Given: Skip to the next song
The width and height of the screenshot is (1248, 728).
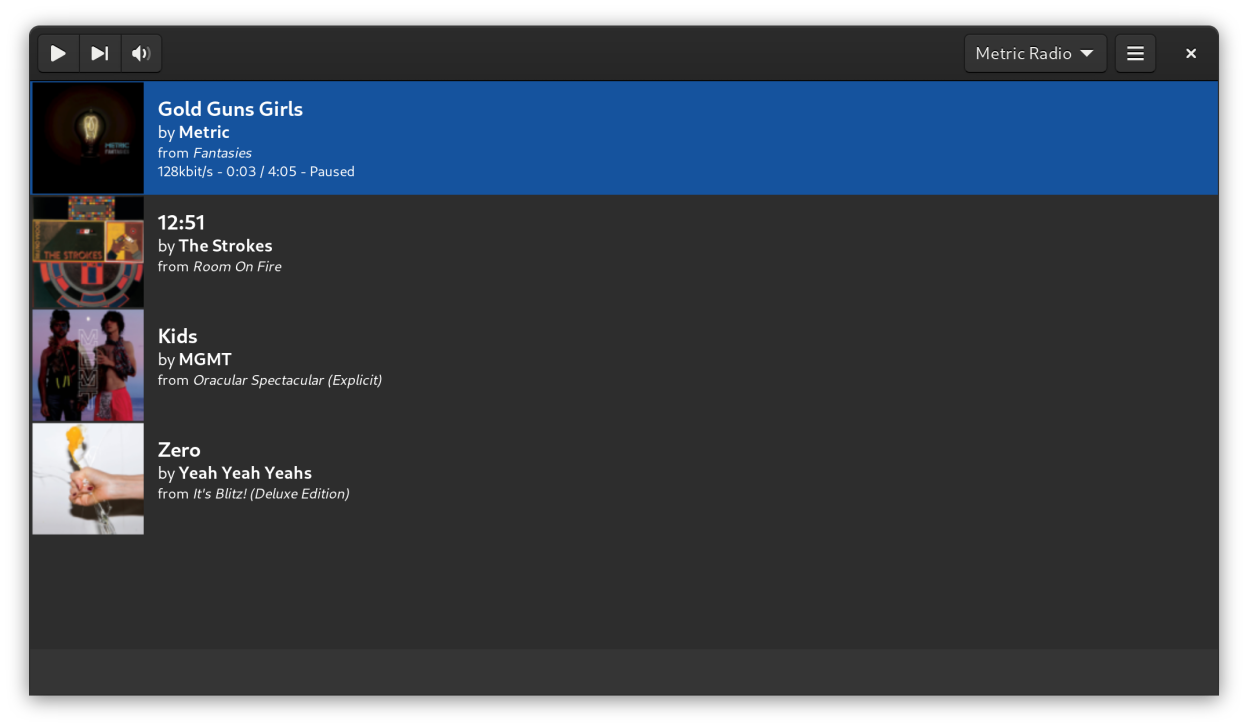Looking at the screenshot, I should pos(100,54).
